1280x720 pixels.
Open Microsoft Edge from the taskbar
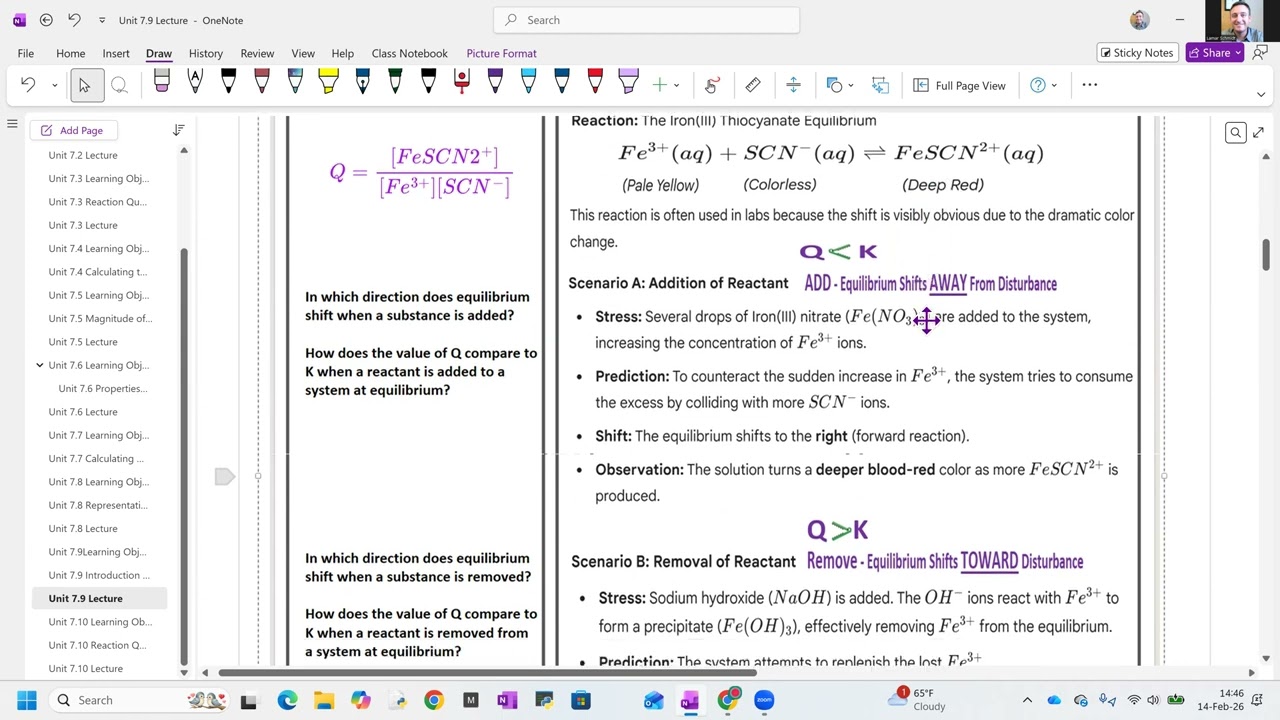tap(287, 700)
